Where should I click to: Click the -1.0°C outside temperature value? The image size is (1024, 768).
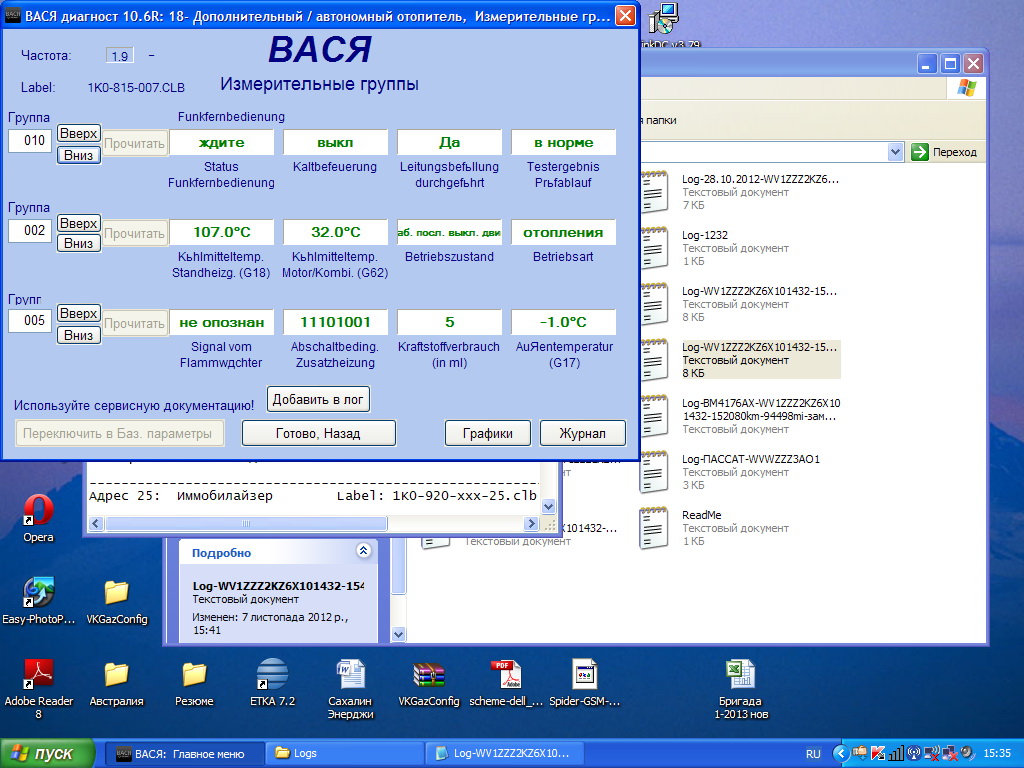click(563, 323)
